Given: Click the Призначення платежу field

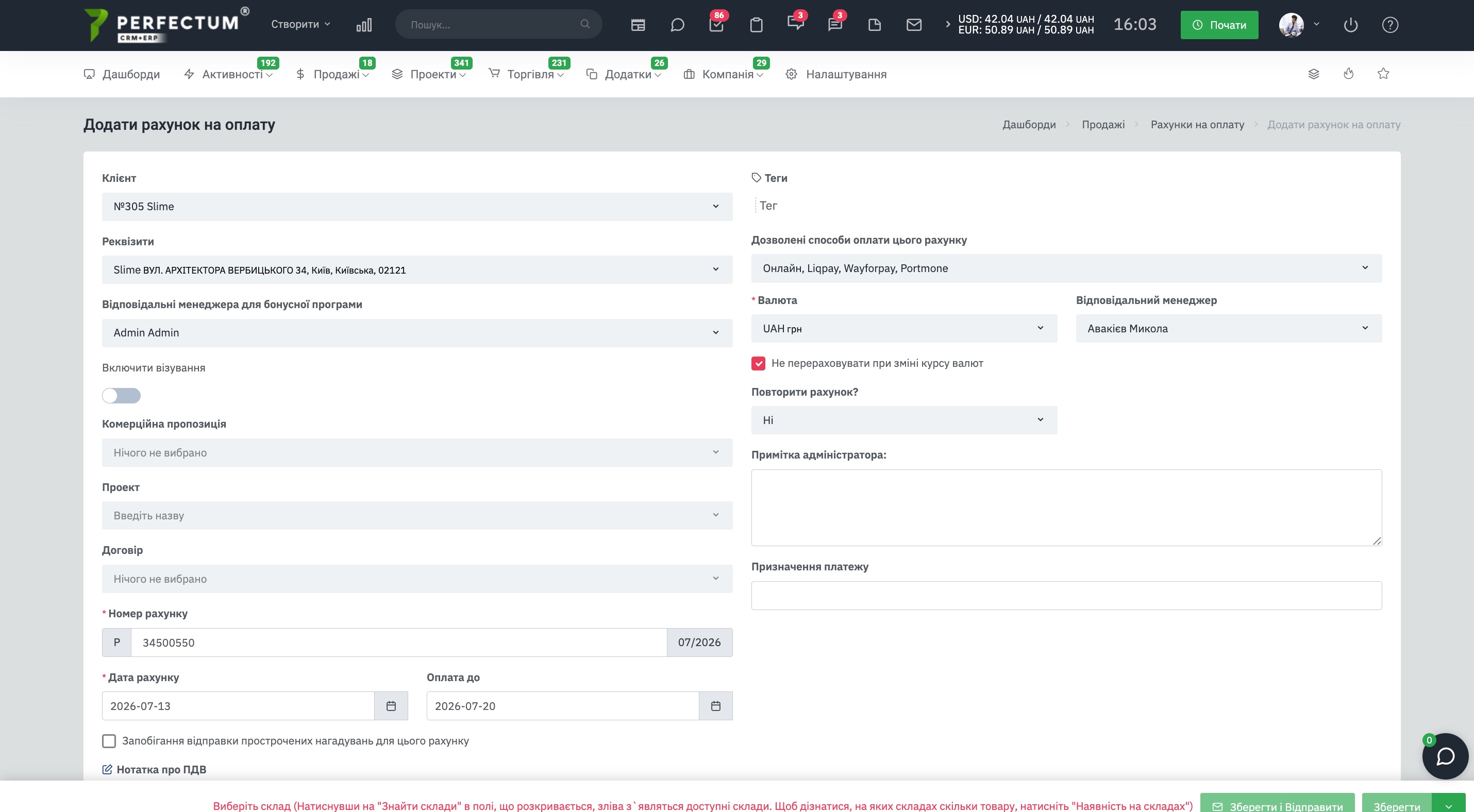Looking at the screenshot, I should point(1066,596).
